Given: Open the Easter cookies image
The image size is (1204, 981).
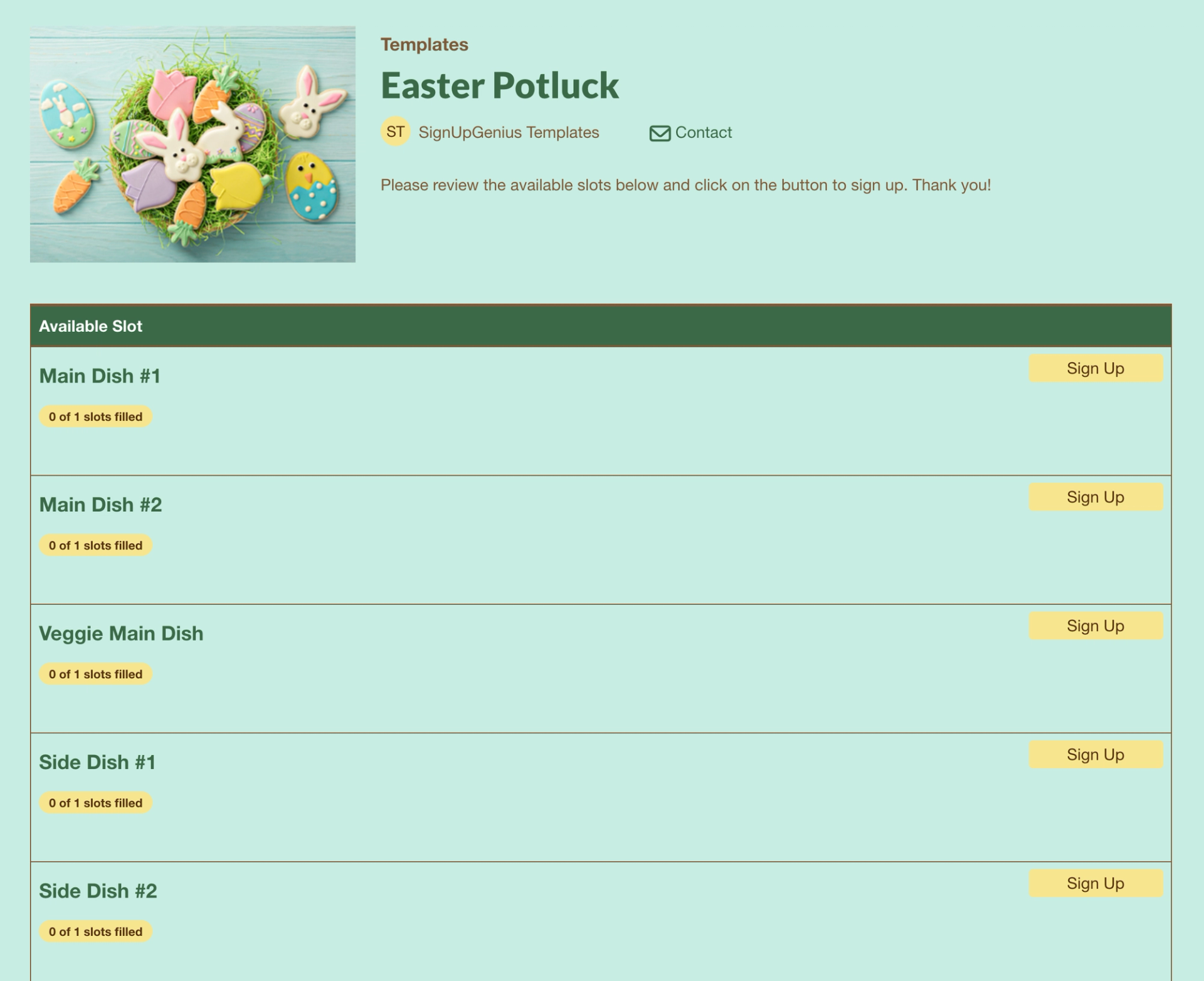Looking at the screenshot, I should click(193, 144).
